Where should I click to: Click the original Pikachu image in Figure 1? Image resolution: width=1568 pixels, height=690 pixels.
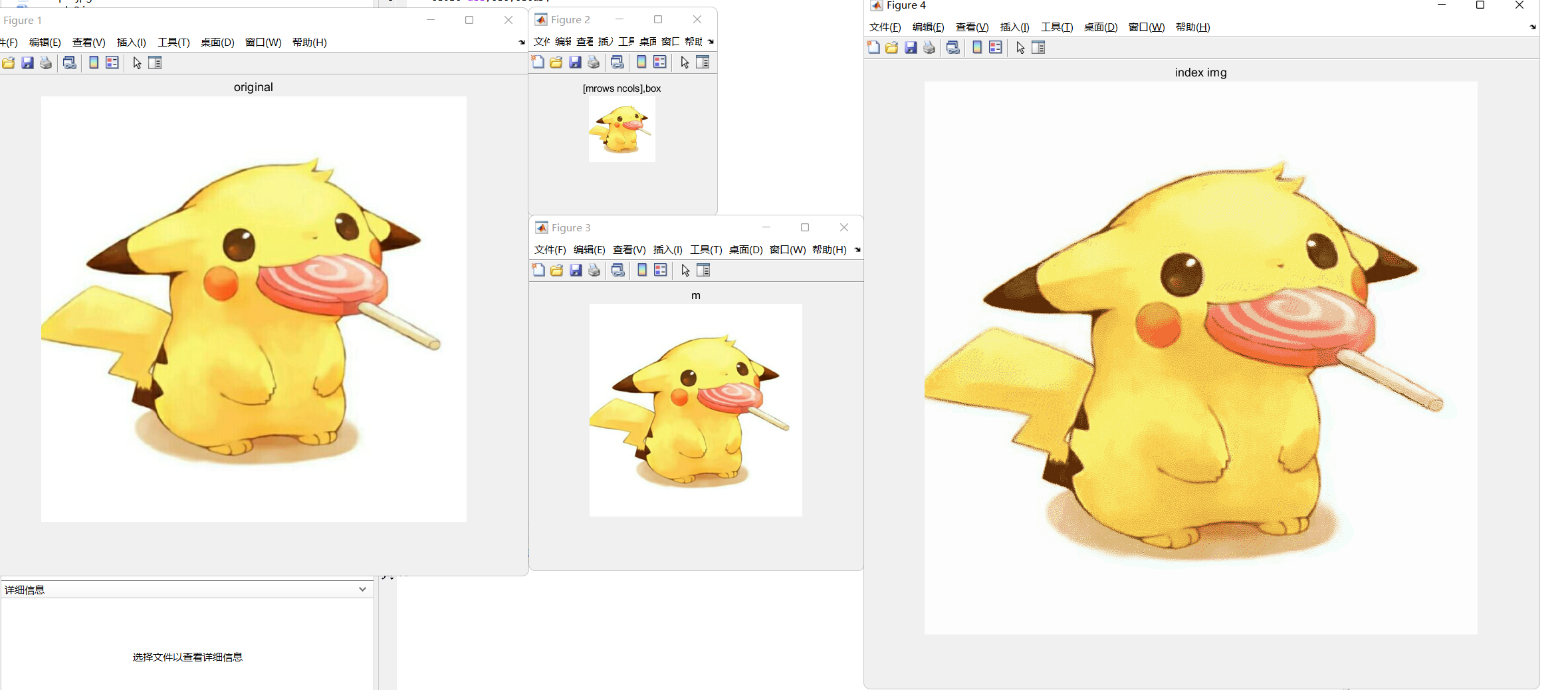click(x=254, y=309)
